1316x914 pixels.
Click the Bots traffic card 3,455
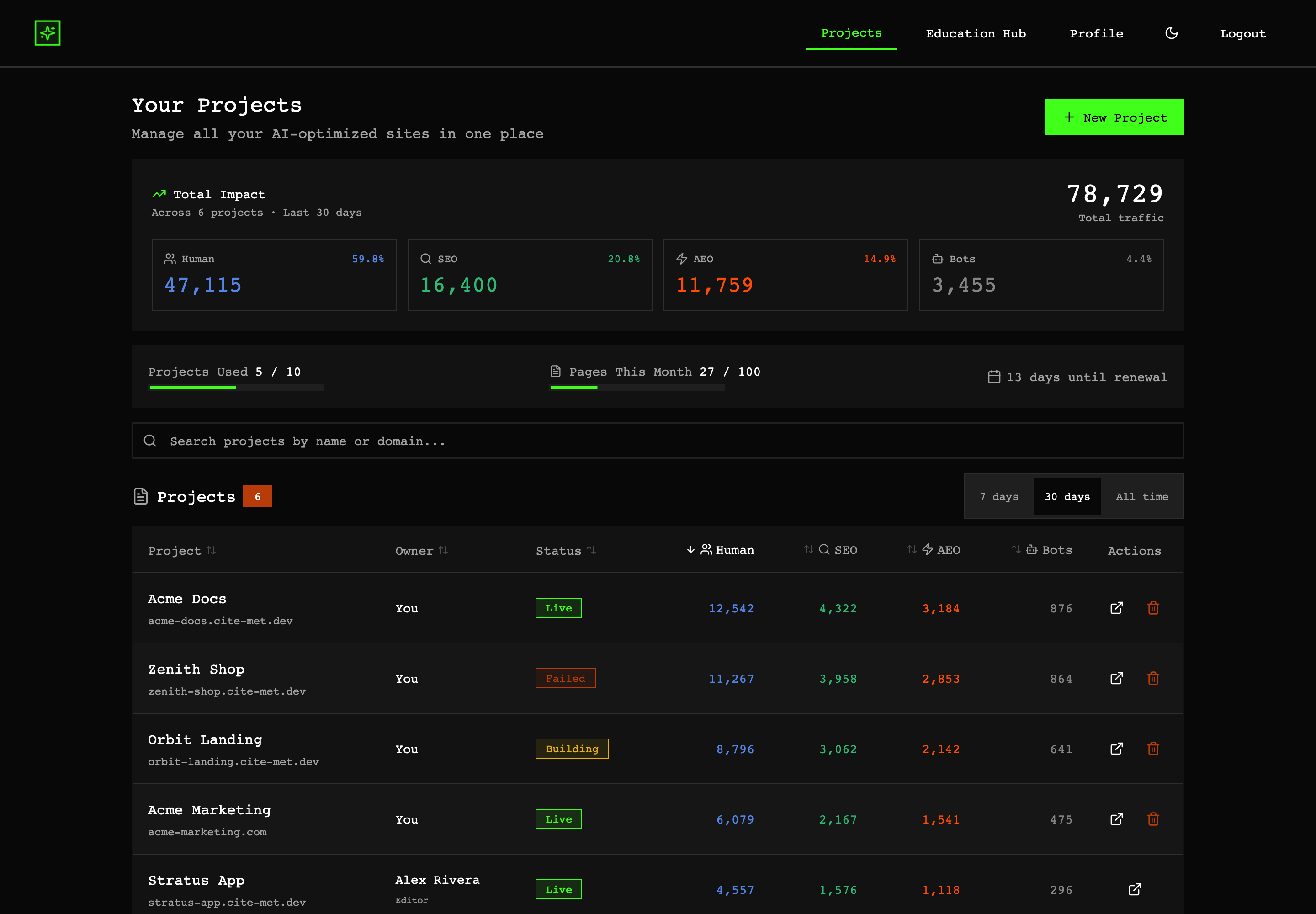pyautogui.click(x=1041, y=275)
